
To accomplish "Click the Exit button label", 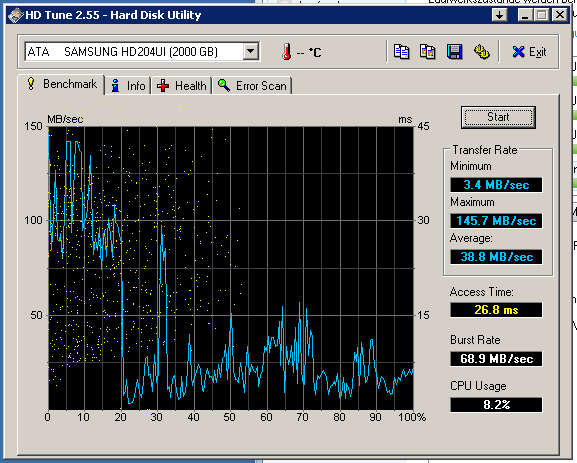I will click(x=538, y=52).
